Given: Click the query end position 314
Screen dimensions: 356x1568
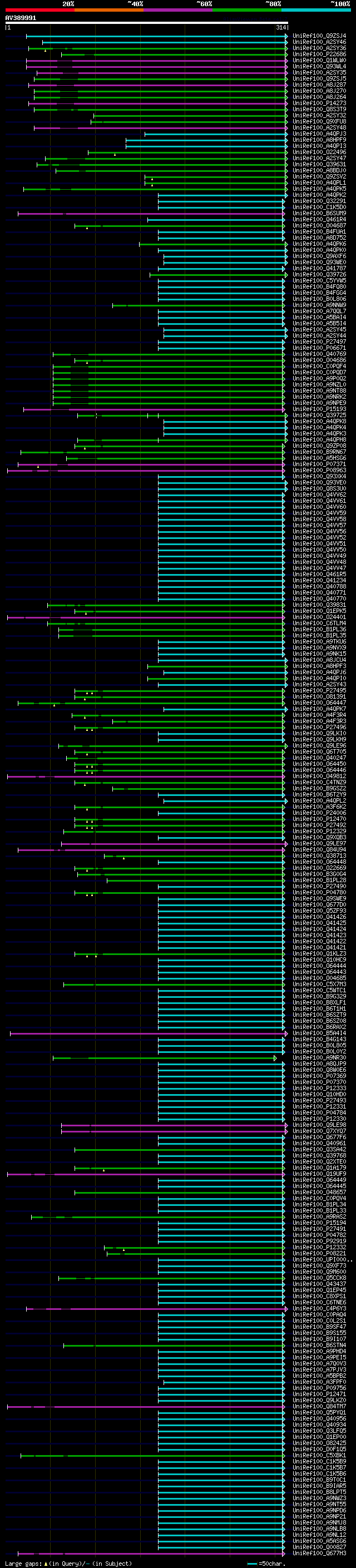Looking at the screenshot, I should [281, 27].
